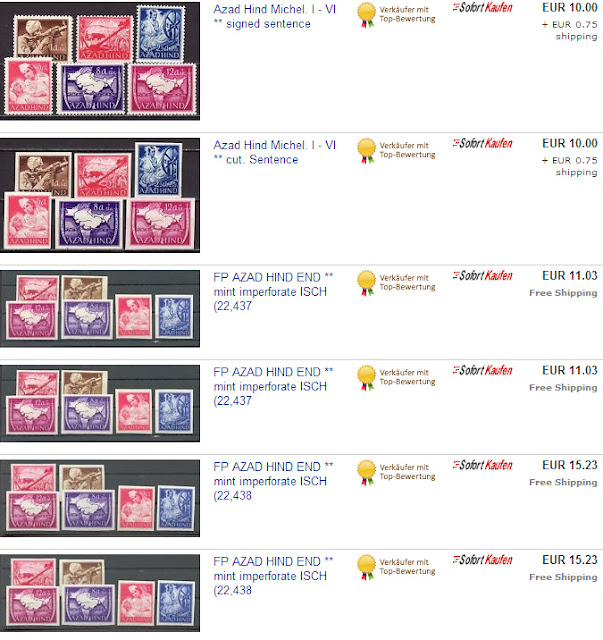Screen dimensions: 603x640
Task: Click EUR 10.00 price of signed sentence listing
Action: pyautogui.click(x=570, y=7)
